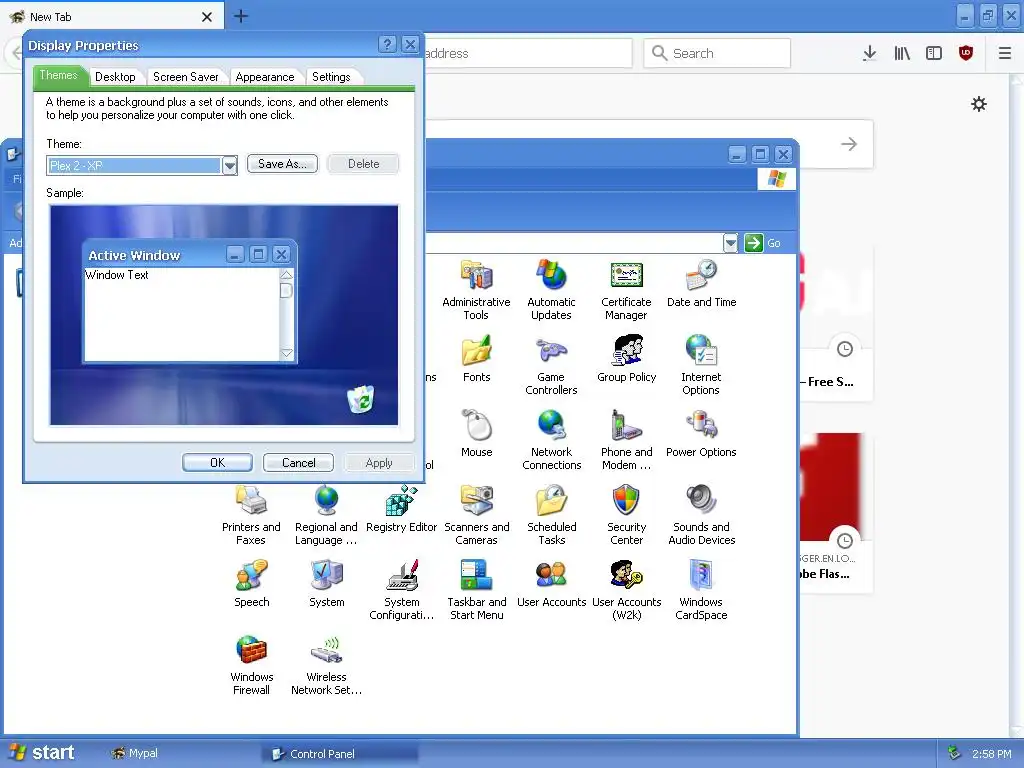The image size is (1024, 768).
Task: Launch the Registry Editor icon
Action: pos(401,500)
